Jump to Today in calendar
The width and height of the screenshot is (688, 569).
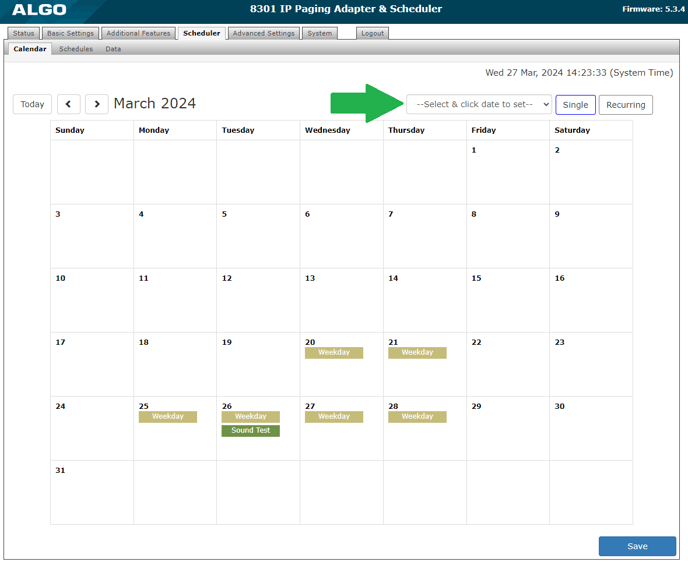pyautogui.click(x=32, y=104)
